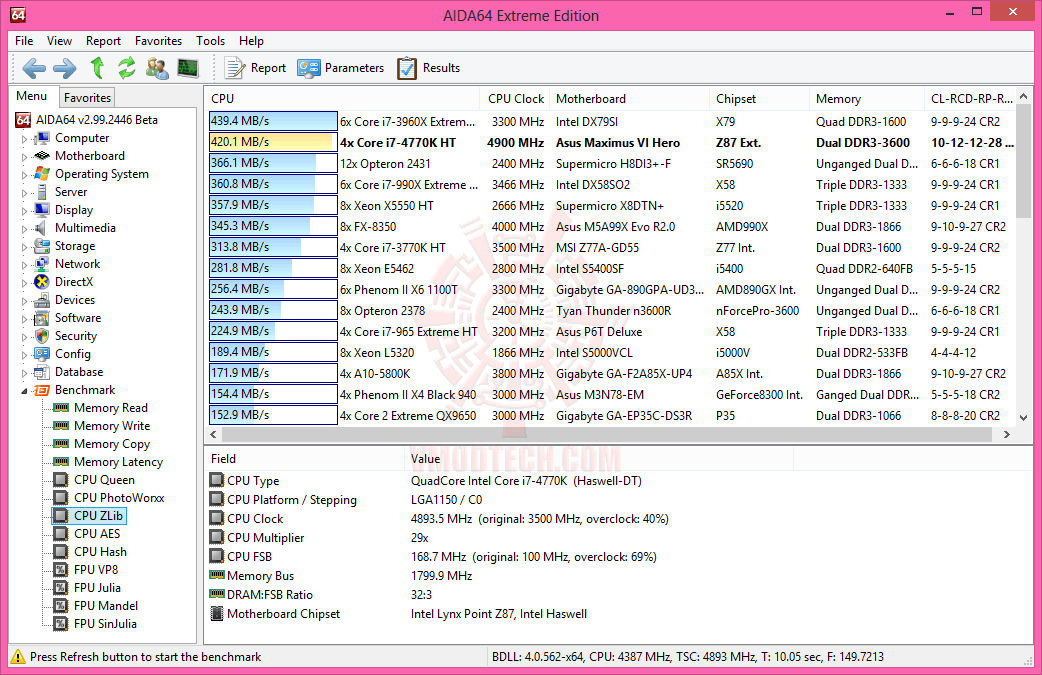Select the CPU AES benchmark icon
This screenshot has height=675, width=1042.
pyautogui.click(x=61, y=533)
